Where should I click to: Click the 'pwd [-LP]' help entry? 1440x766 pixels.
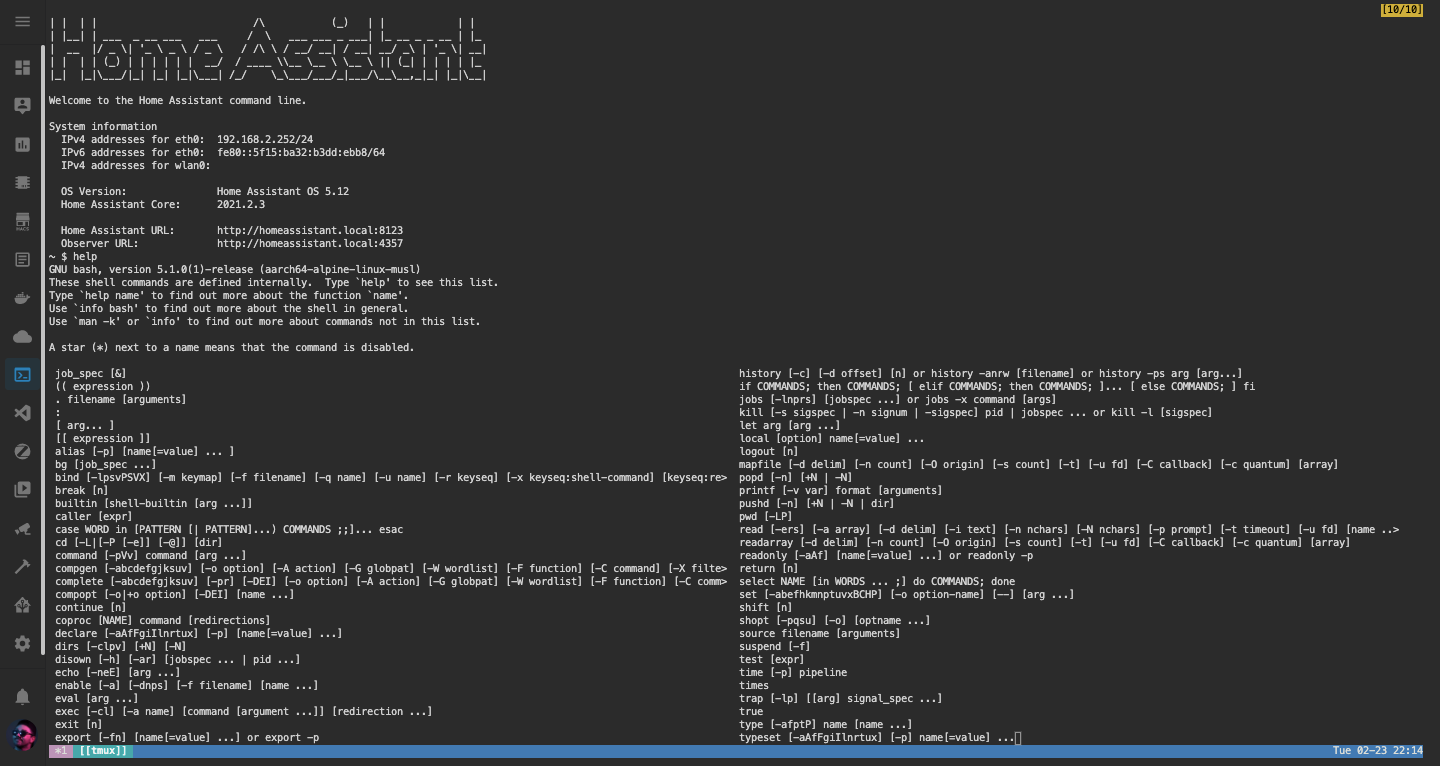tap(766, 517)
